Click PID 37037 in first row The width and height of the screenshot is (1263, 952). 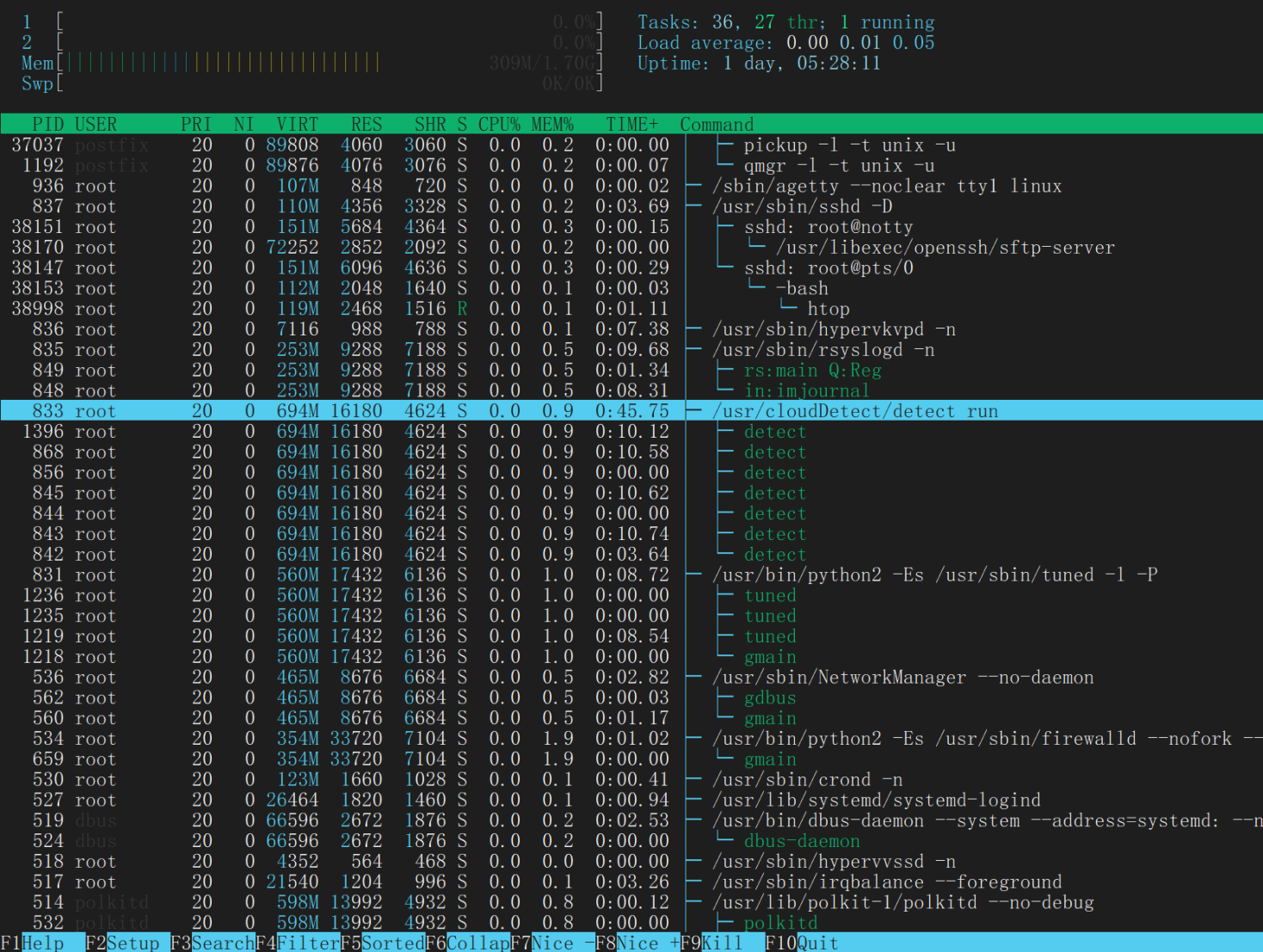37,145
